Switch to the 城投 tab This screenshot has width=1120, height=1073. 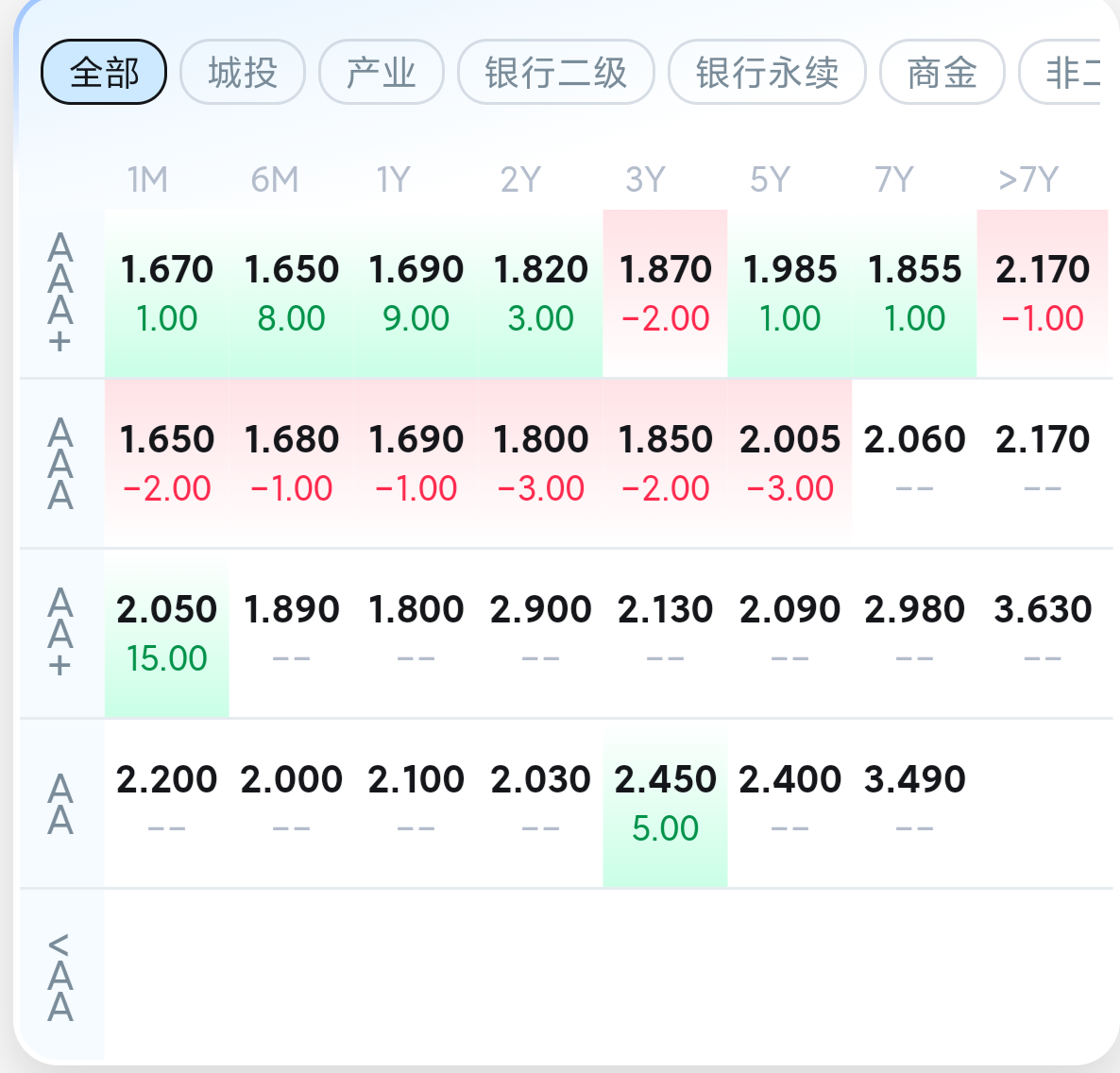pos(242,72)
